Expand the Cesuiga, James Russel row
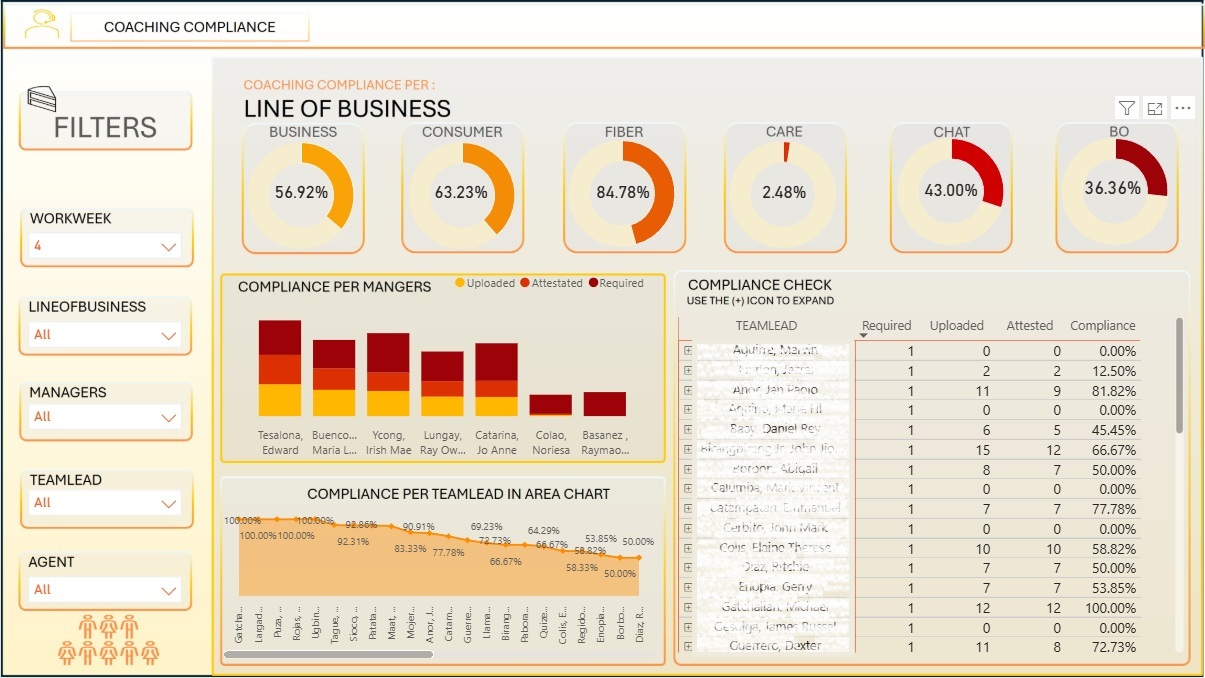The height and width of the screenshot is (678, 1205). (x=688, y=627)
